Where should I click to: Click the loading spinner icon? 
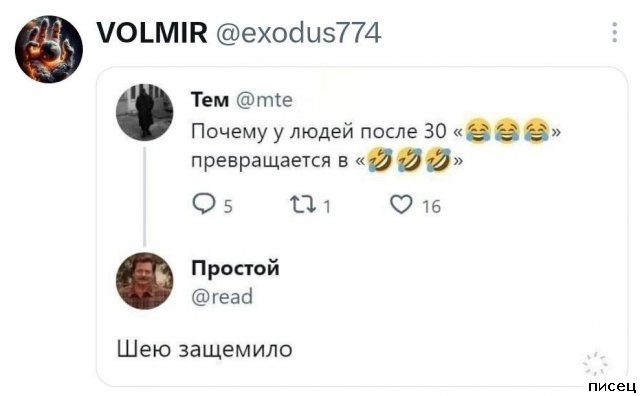[595, 363]
